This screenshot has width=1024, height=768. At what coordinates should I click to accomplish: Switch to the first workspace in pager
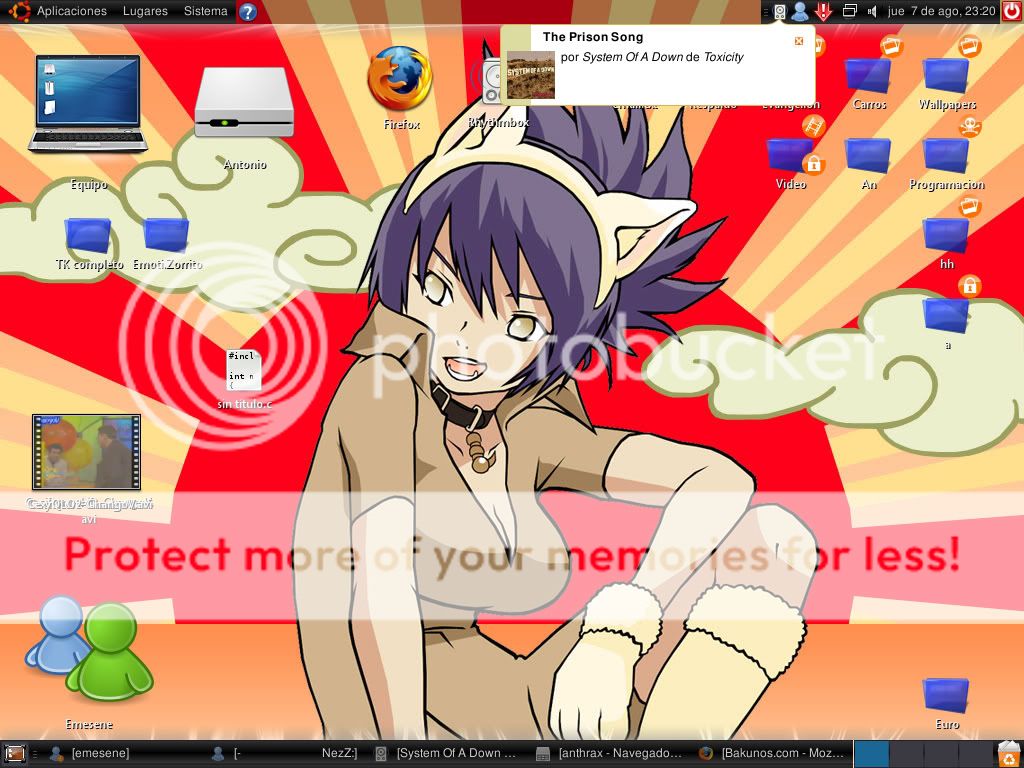871,754
